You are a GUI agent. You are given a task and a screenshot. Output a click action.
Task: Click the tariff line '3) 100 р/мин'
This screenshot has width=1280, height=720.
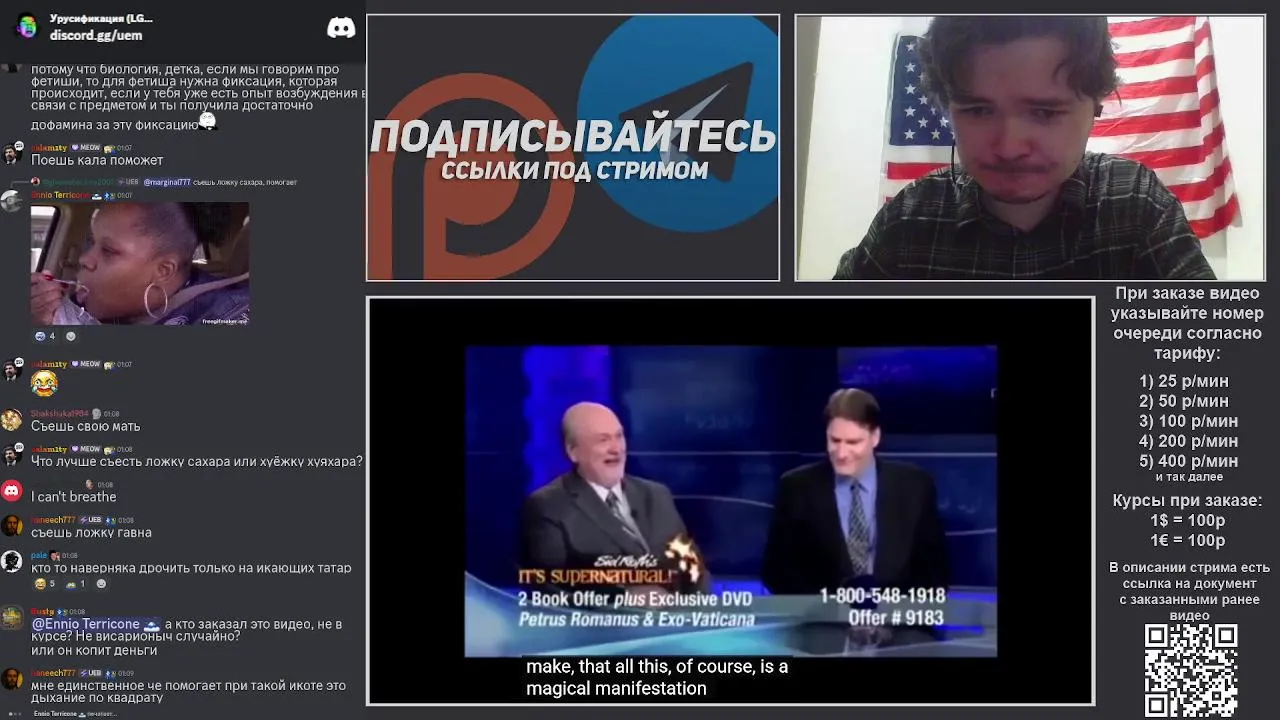[1188, 421]
